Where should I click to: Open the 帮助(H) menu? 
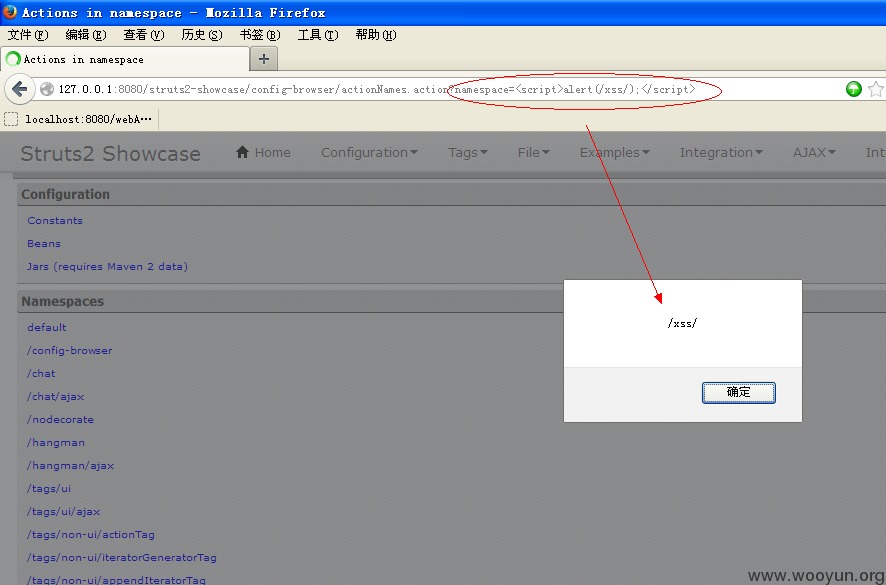click(x=376, y=35)
